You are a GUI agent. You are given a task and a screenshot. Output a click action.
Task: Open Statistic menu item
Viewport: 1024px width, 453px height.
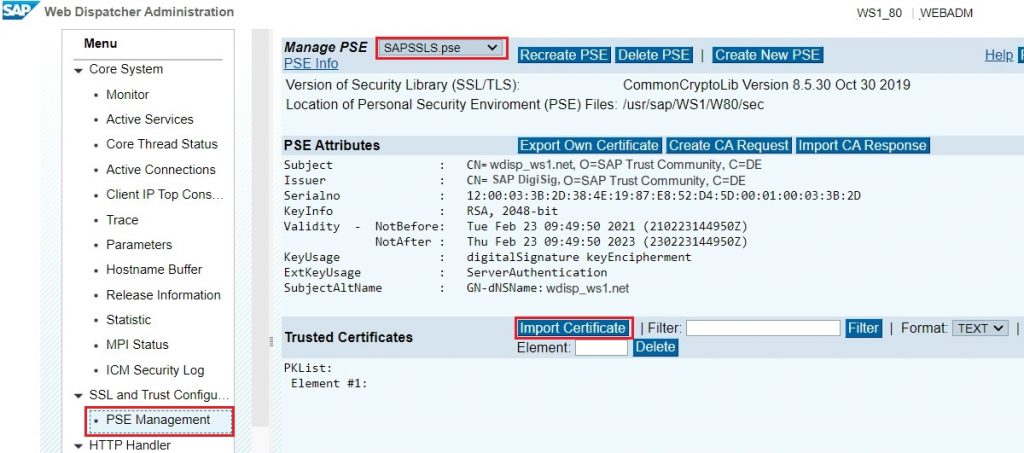tap(129, 320)
